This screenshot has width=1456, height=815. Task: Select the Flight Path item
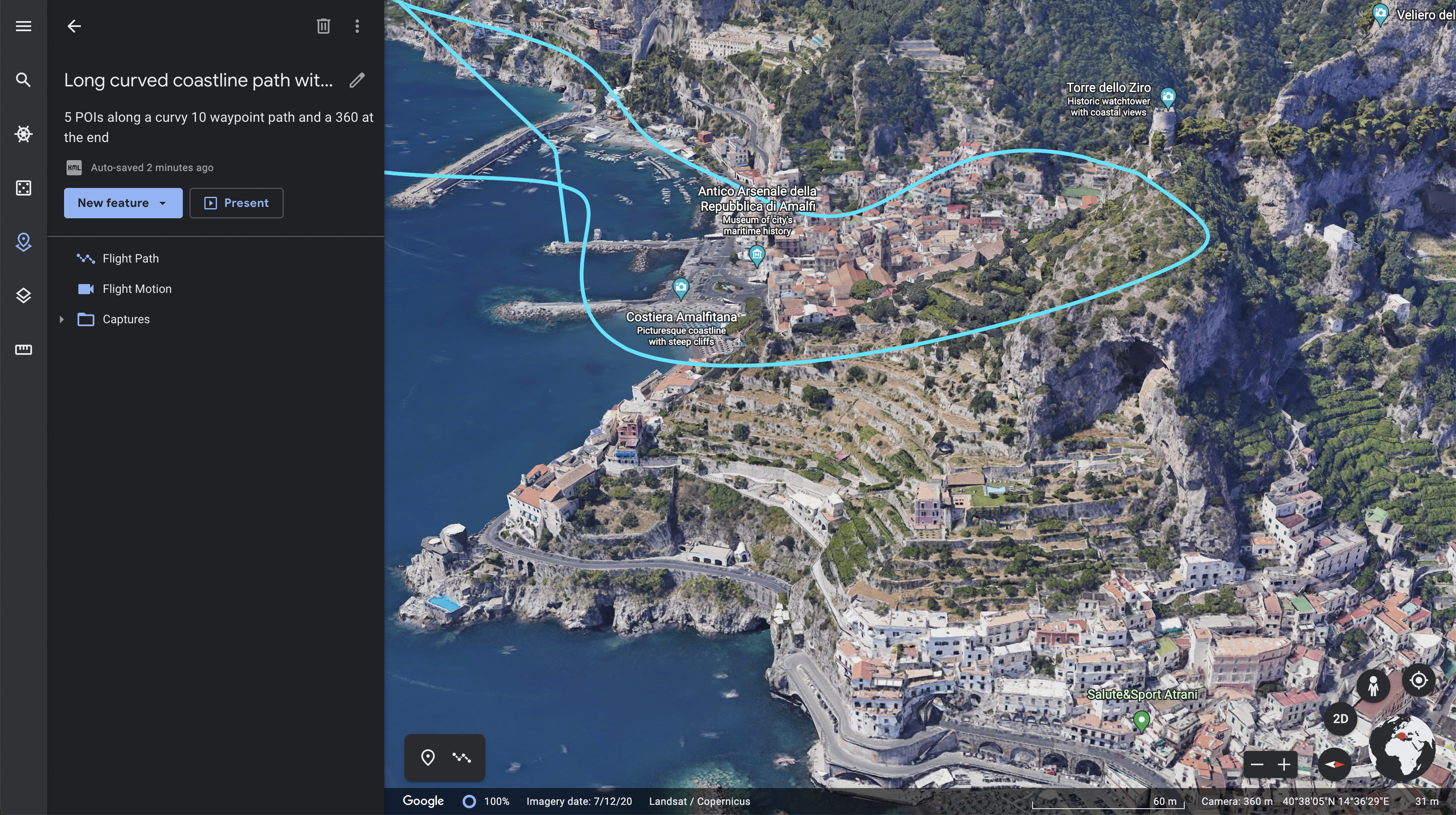click(131, 259)
